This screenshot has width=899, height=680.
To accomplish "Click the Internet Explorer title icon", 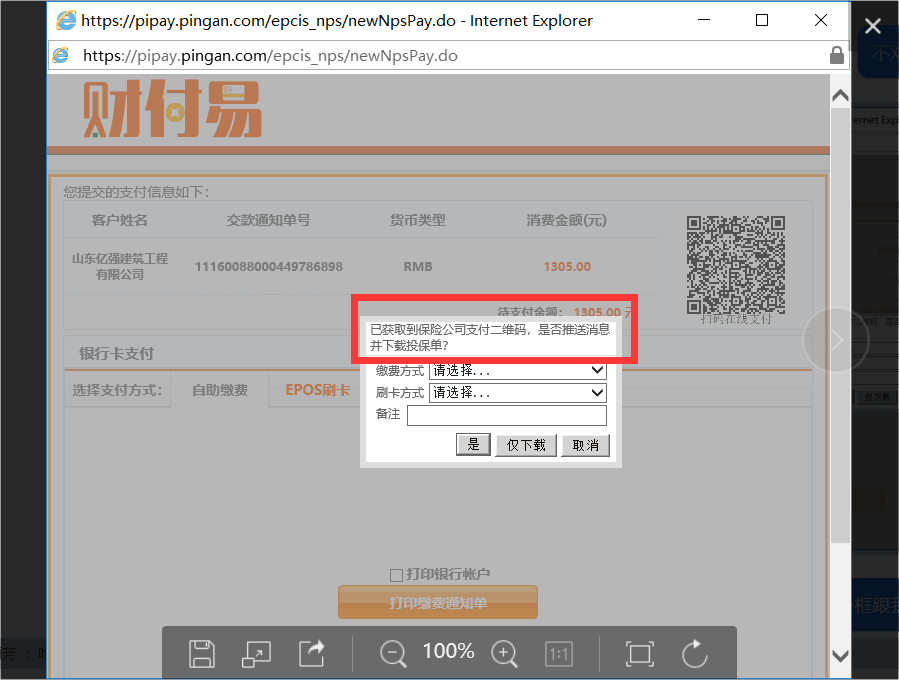I will coord(66,21).
